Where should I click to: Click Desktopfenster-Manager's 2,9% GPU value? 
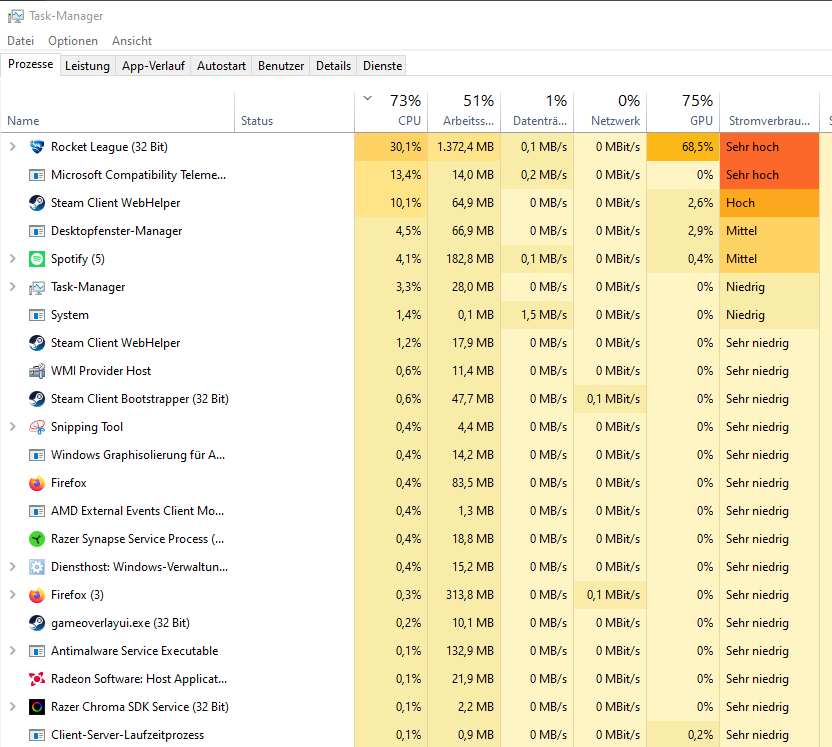click(x=683, y=231)
